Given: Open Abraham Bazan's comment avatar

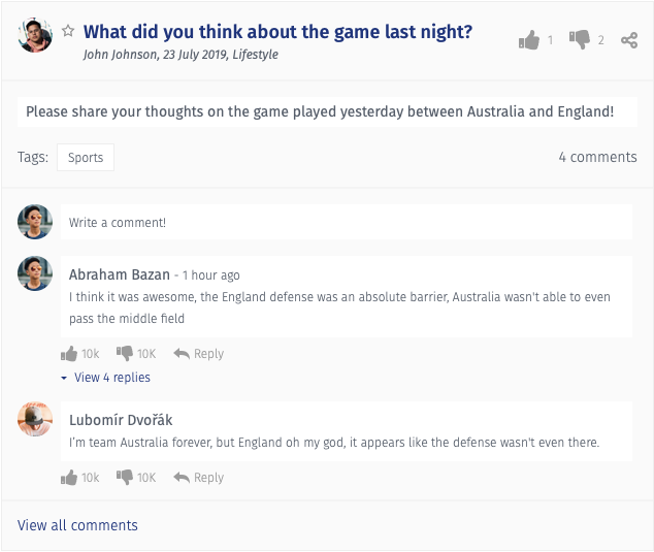Looking at the screenshot, I should [x=35, y=273].
